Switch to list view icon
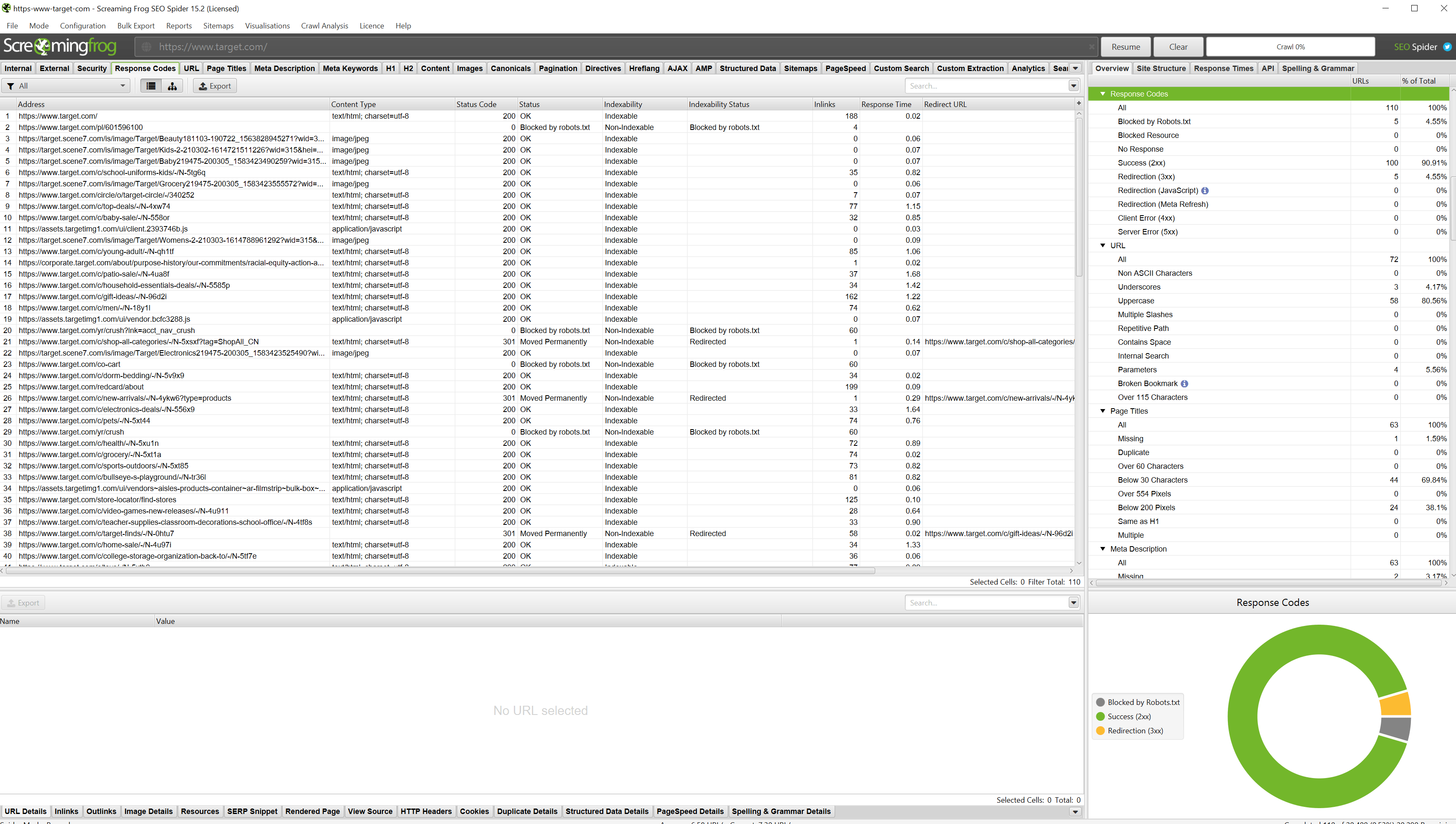 [x=151, y=86]
